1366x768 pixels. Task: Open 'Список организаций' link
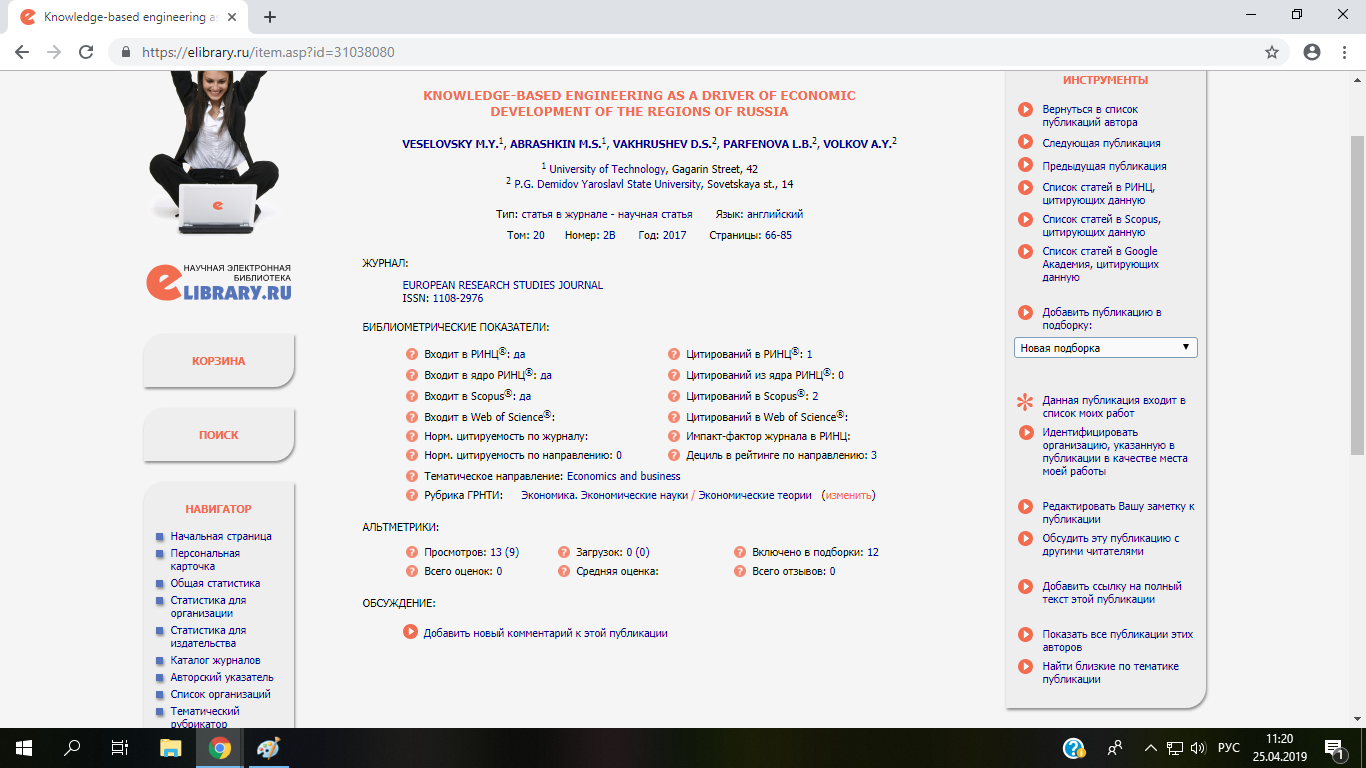[221, 694]
